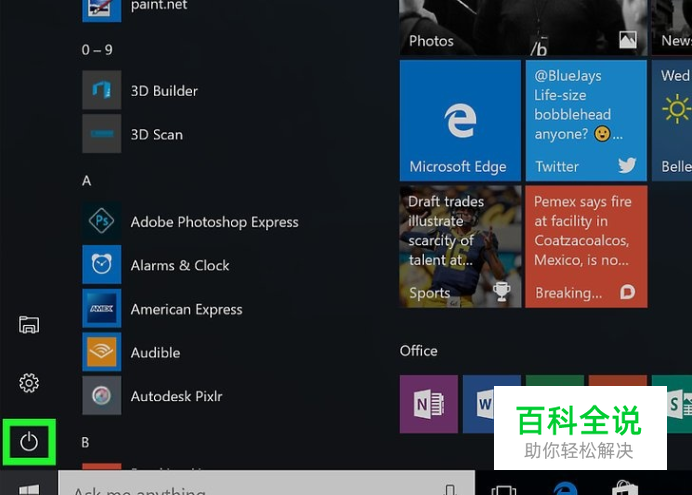Click the 3D Builder label

pyautogui.click(x=164, y=91)
